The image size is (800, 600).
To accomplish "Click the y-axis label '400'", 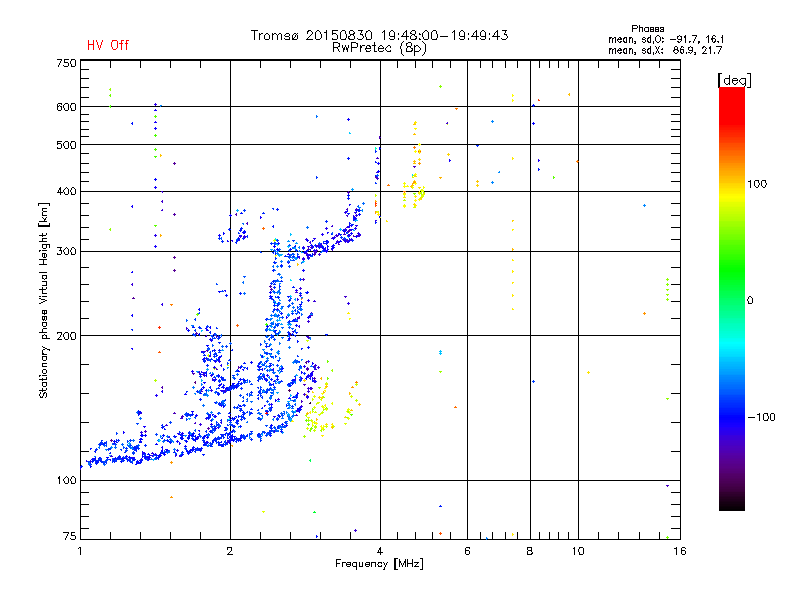I will tap(66, 191).
